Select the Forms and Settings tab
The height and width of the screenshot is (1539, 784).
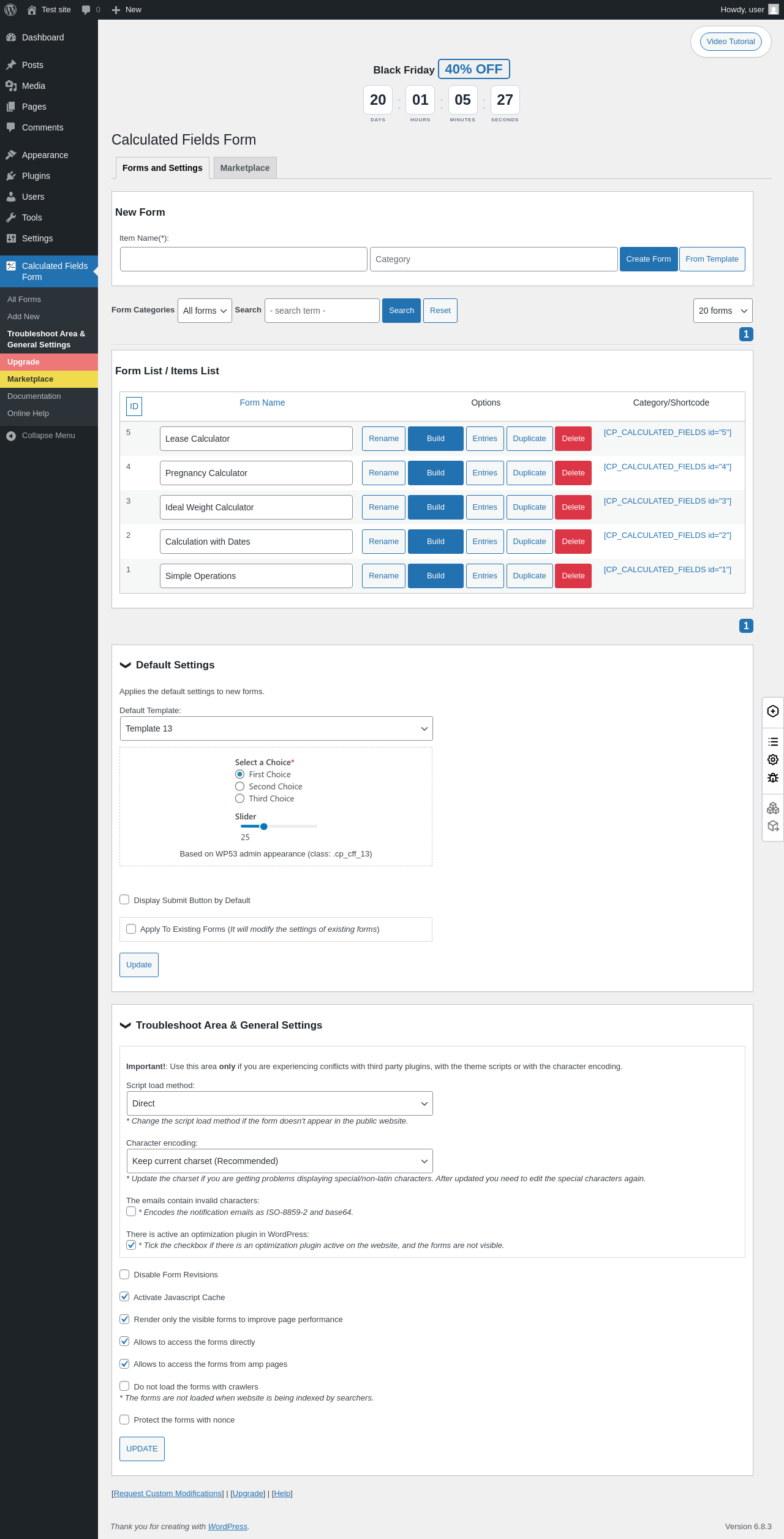coord(162,168)
